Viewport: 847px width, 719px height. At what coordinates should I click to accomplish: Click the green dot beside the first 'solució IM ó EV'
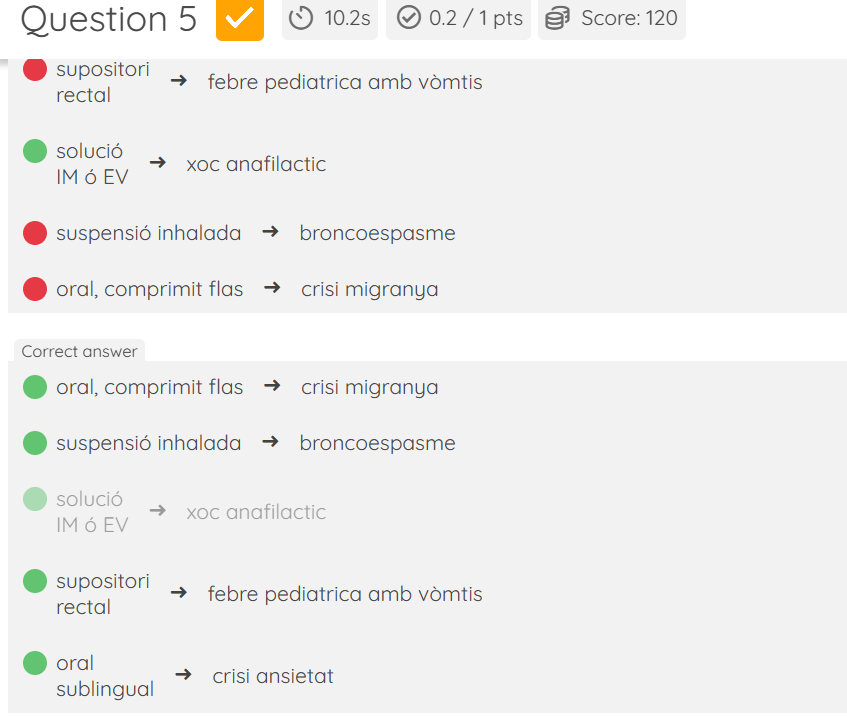click(35, 152)
